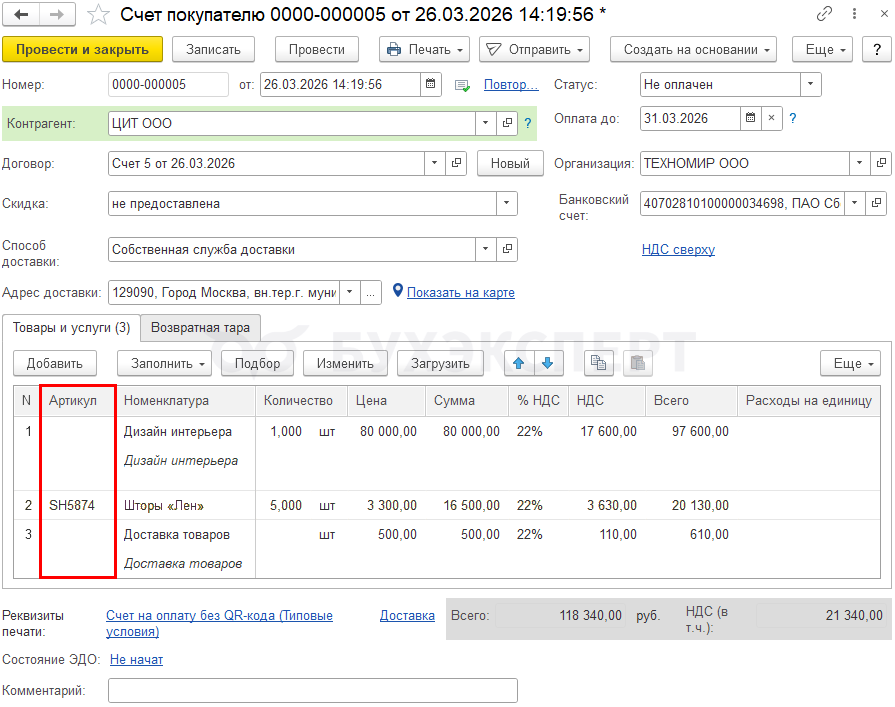Move selected row up in table
Image resolution: width=895 pixels, height=707 pixels.
pyautogui.click(x=518, y=363)
